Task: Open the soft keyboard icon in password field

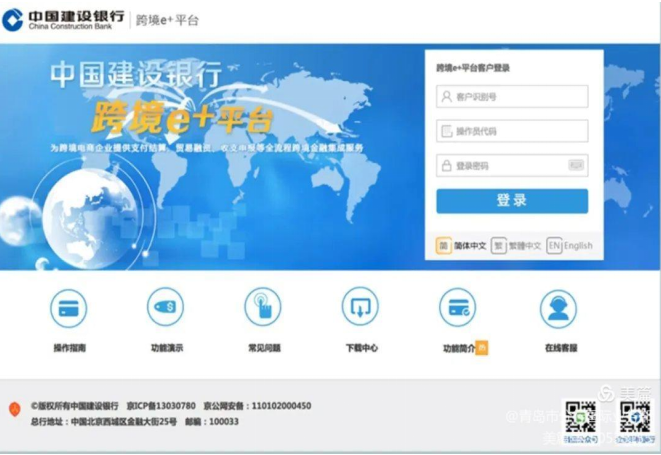Action: point(576,165)
